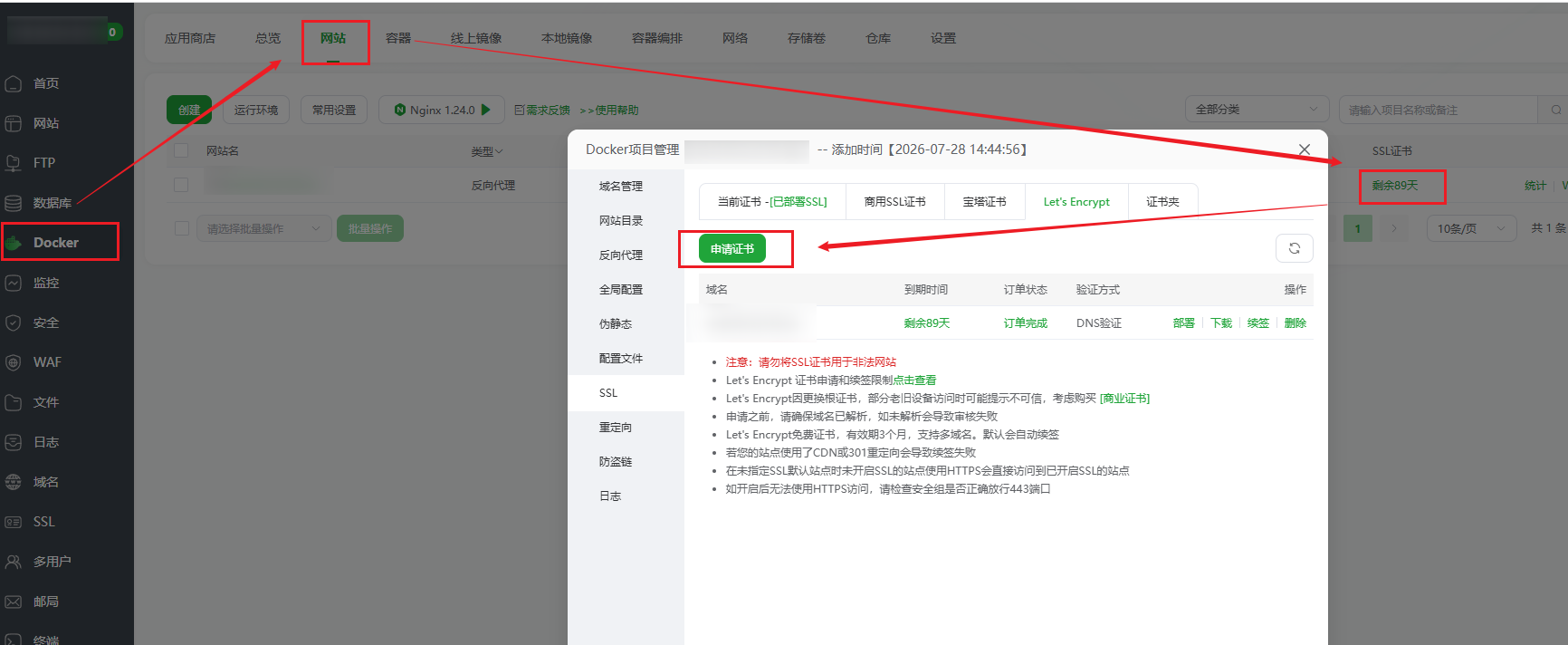Open the 全部分类 category dropdown
This screenshot has width=1568, height=645.
pyautogui.click(x=1257, y=110)
